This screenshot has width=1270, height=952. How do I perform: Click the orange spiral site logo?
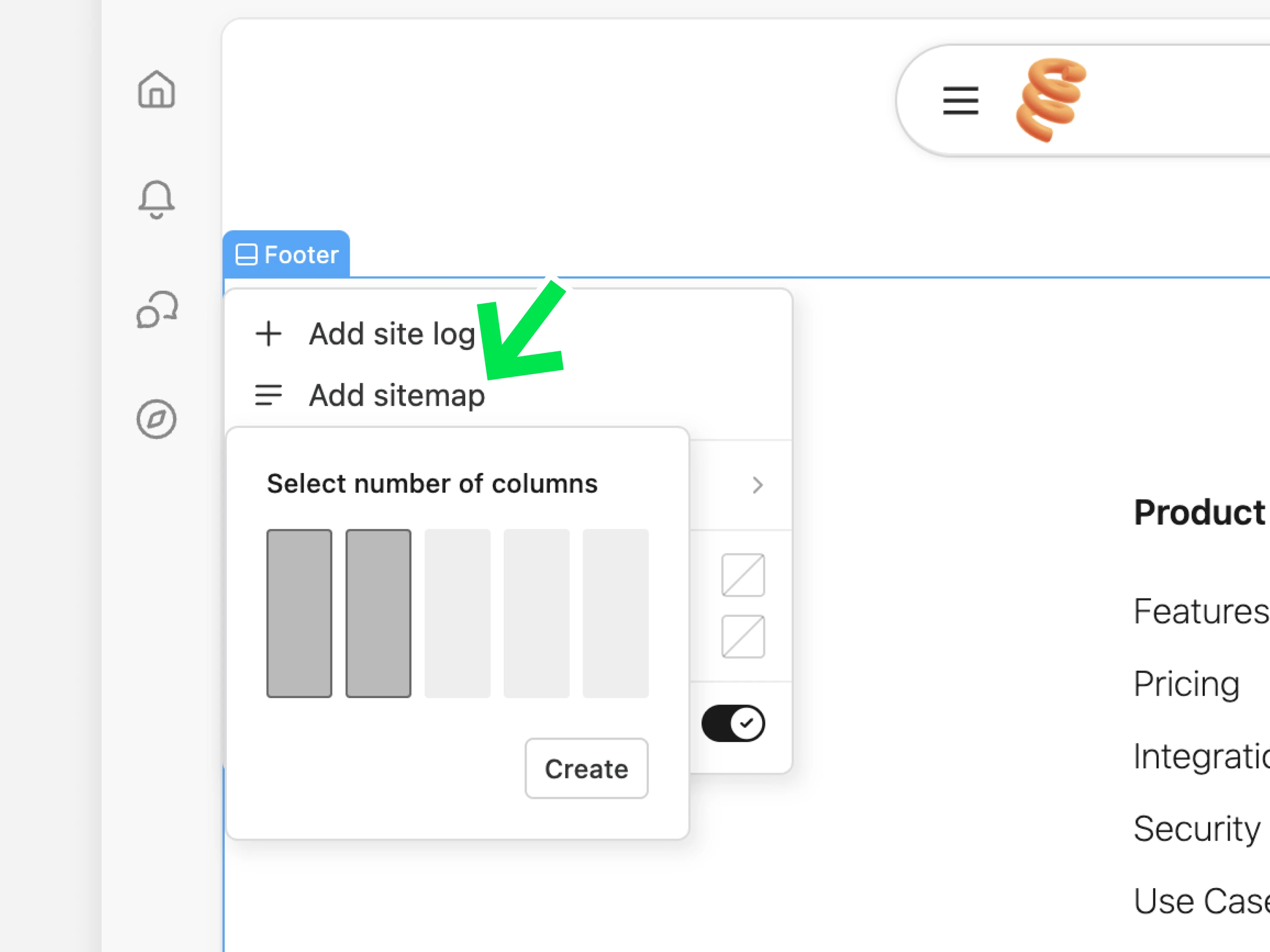[x=1051, y=99]
